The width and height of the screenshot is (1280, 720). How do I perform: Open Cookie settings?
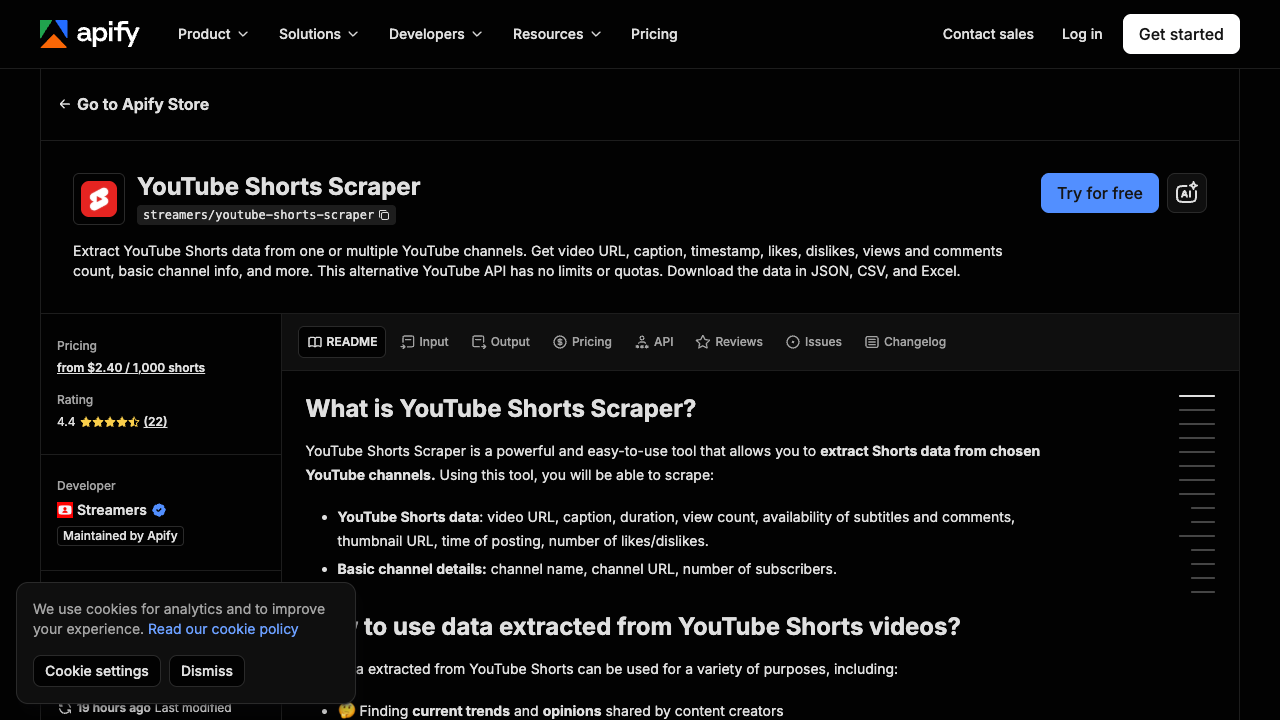coord(97,671)
